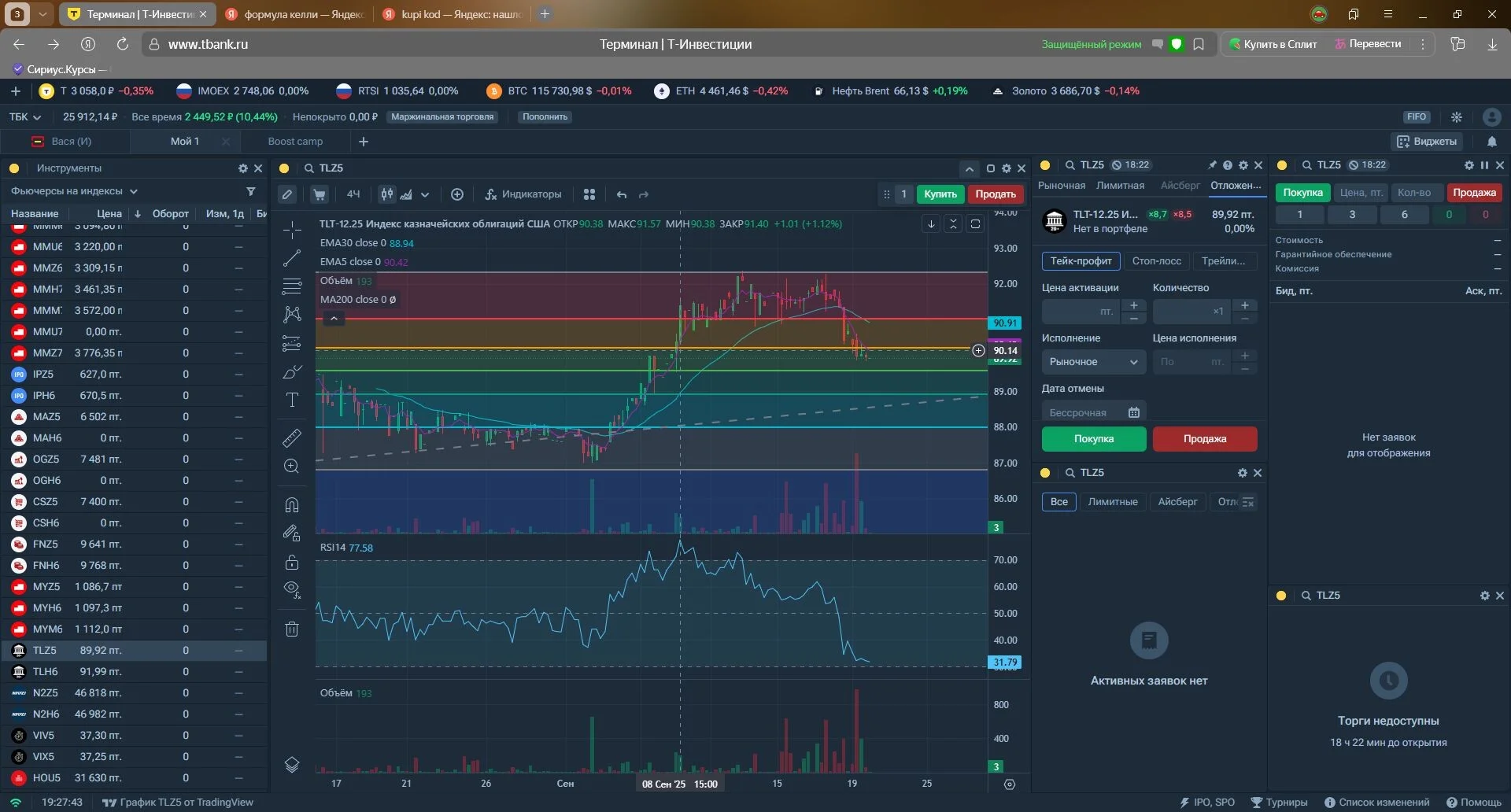Select the Лимитная order tab
The height and width of the screenshot is (812, 1511).
pyautogui.click(x=1120, y=186)
